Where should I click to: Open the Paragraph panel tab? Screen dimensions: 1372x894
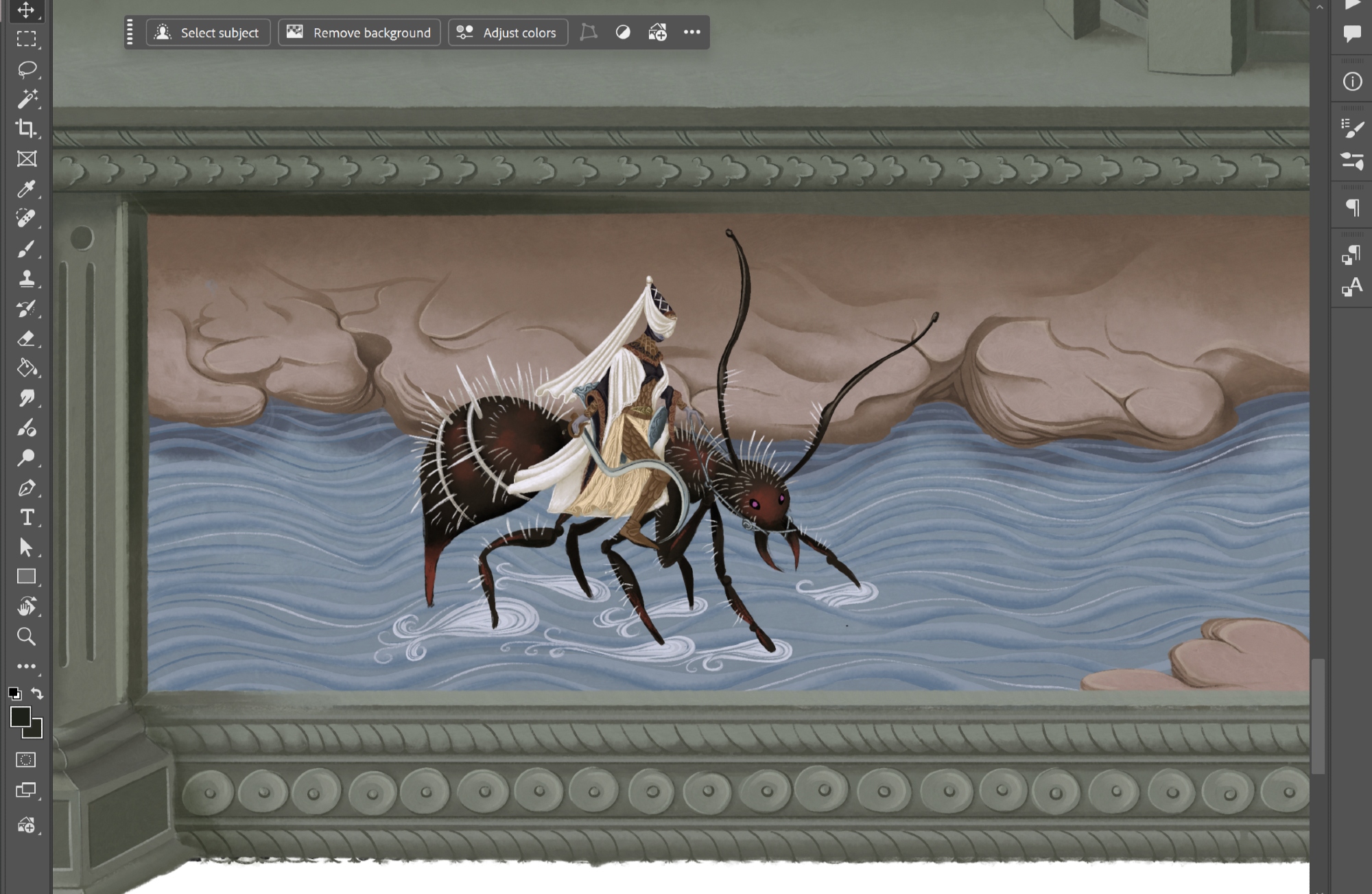click(x=1352, y=207)
